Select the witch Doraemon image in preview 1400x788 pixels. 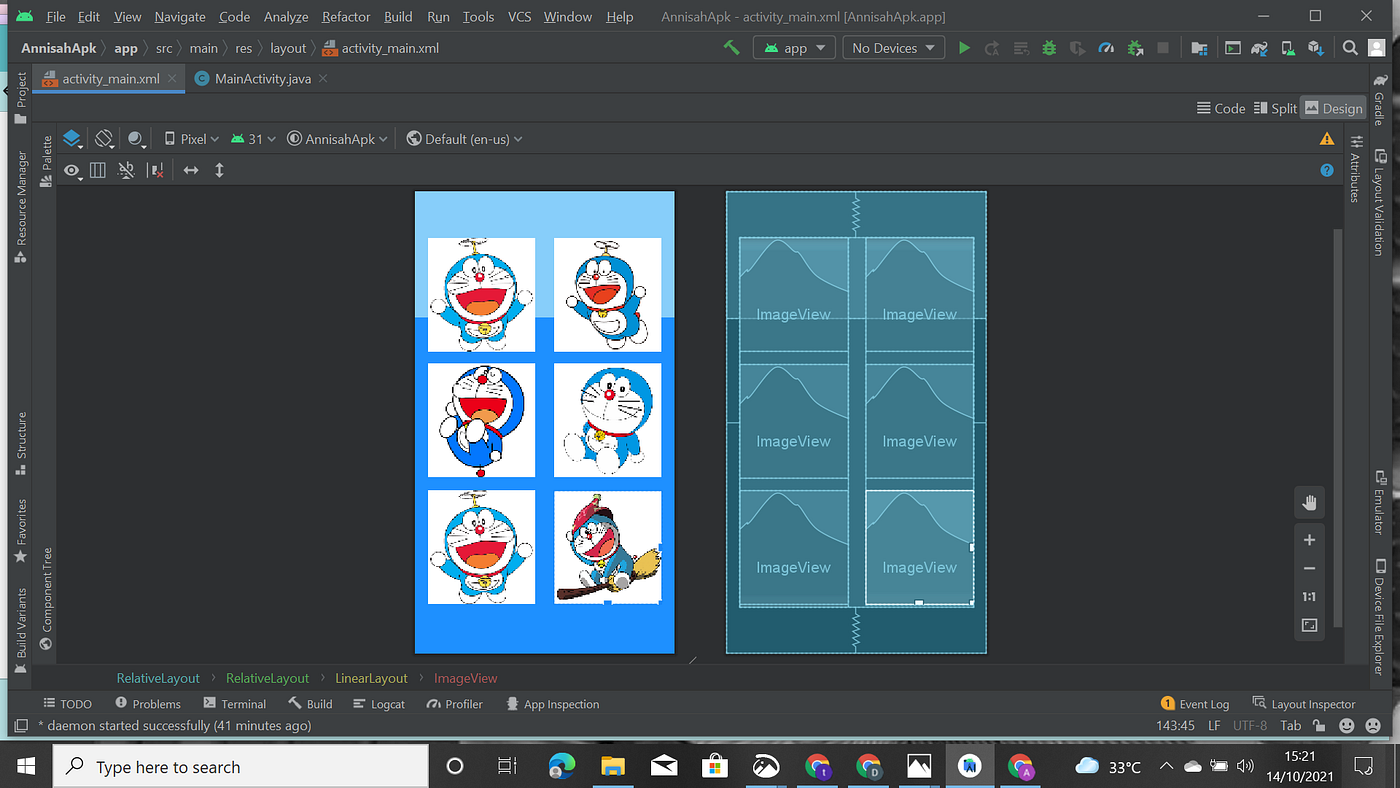(608, 547)
